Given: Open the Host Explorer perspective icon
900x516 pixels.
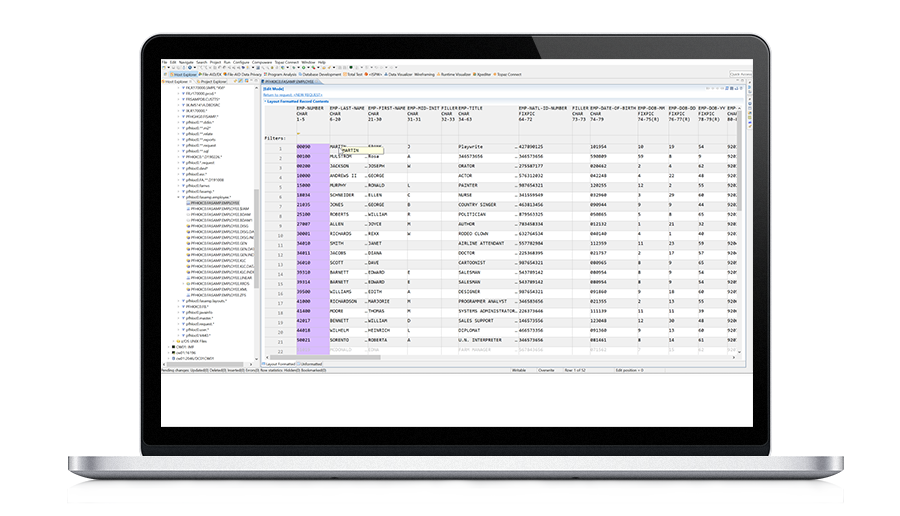Looking at the screenshot, I should pyautogui.click(x=185, y=74).
